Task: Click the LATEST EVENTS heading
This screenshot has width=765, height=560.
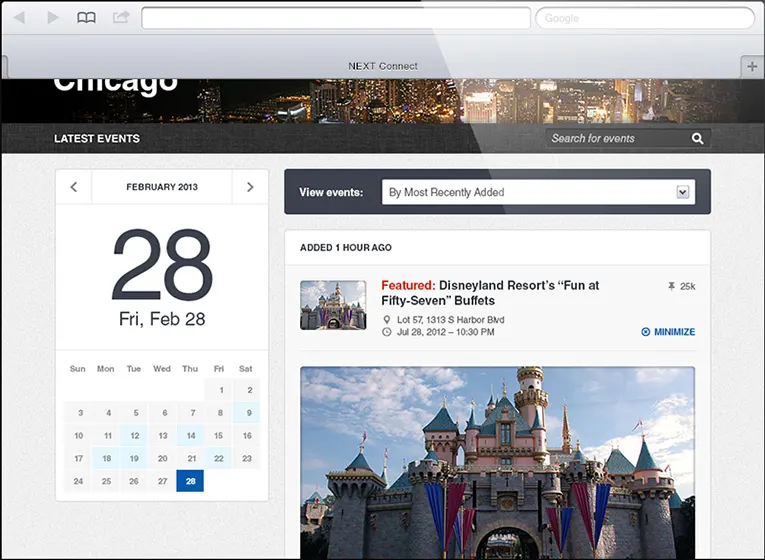Action: [97, 139]
